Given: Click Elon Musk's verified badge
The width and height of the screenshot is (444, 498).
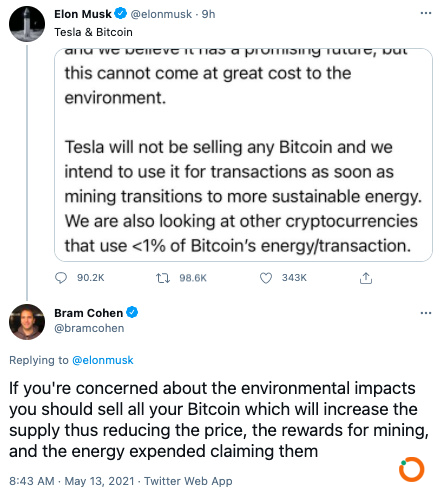Looking at the screenshot, I should pyautogui.click(x=121, y=14).
